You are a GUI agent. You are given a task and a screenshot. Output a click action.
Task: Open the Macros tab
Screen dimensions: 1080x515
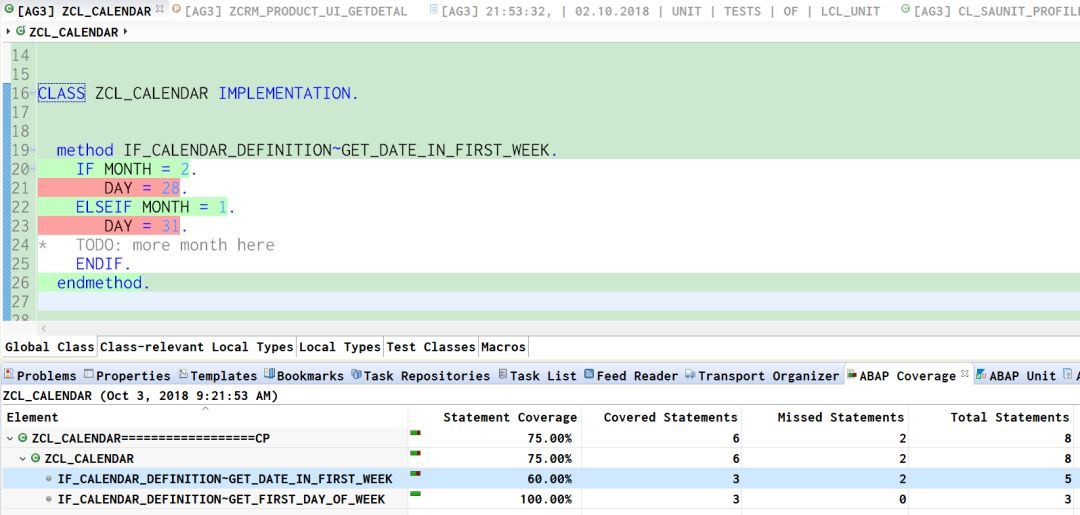pyautogui.click(x=503, y=347)
